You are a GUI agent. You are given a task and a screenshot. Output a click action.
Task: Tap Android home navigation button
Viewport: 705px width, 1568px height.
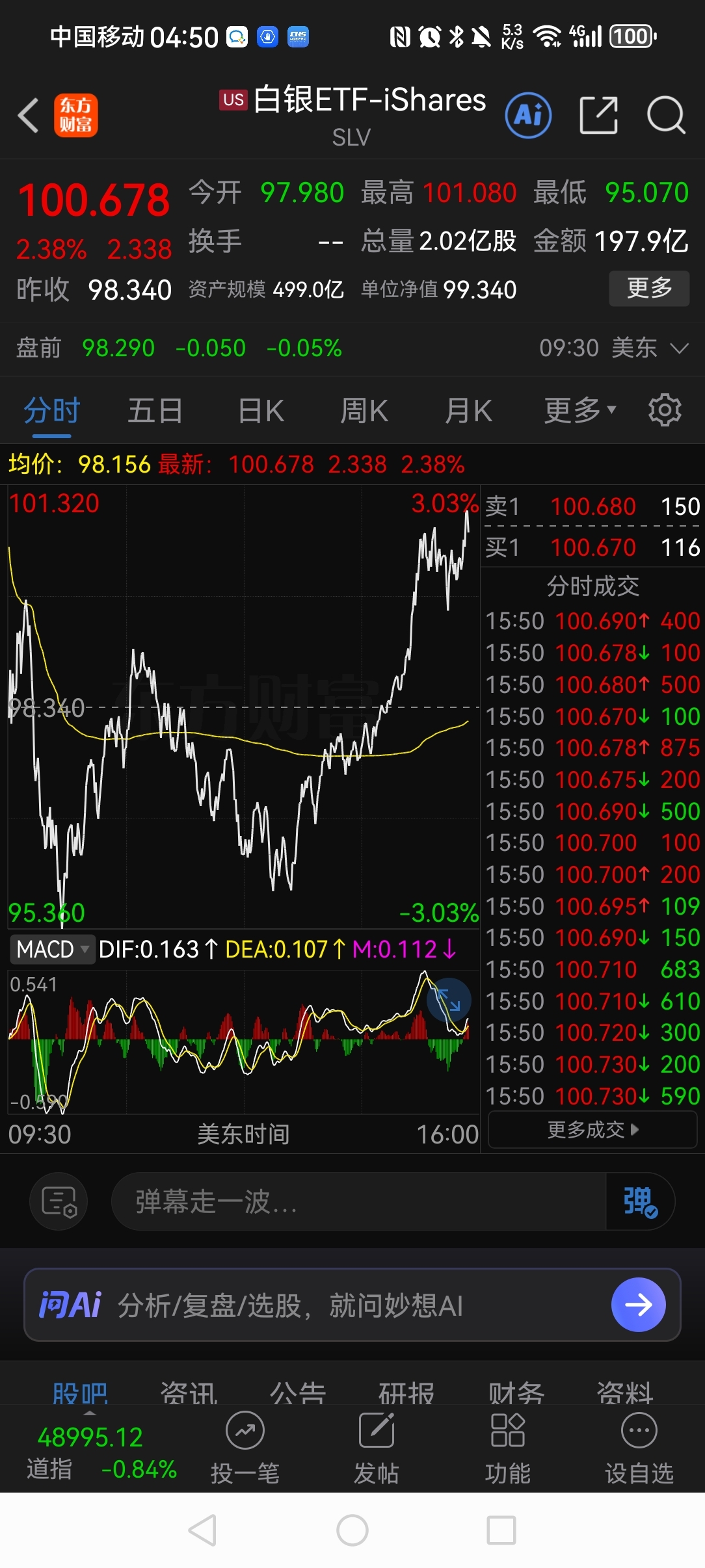click(352, 1530)
